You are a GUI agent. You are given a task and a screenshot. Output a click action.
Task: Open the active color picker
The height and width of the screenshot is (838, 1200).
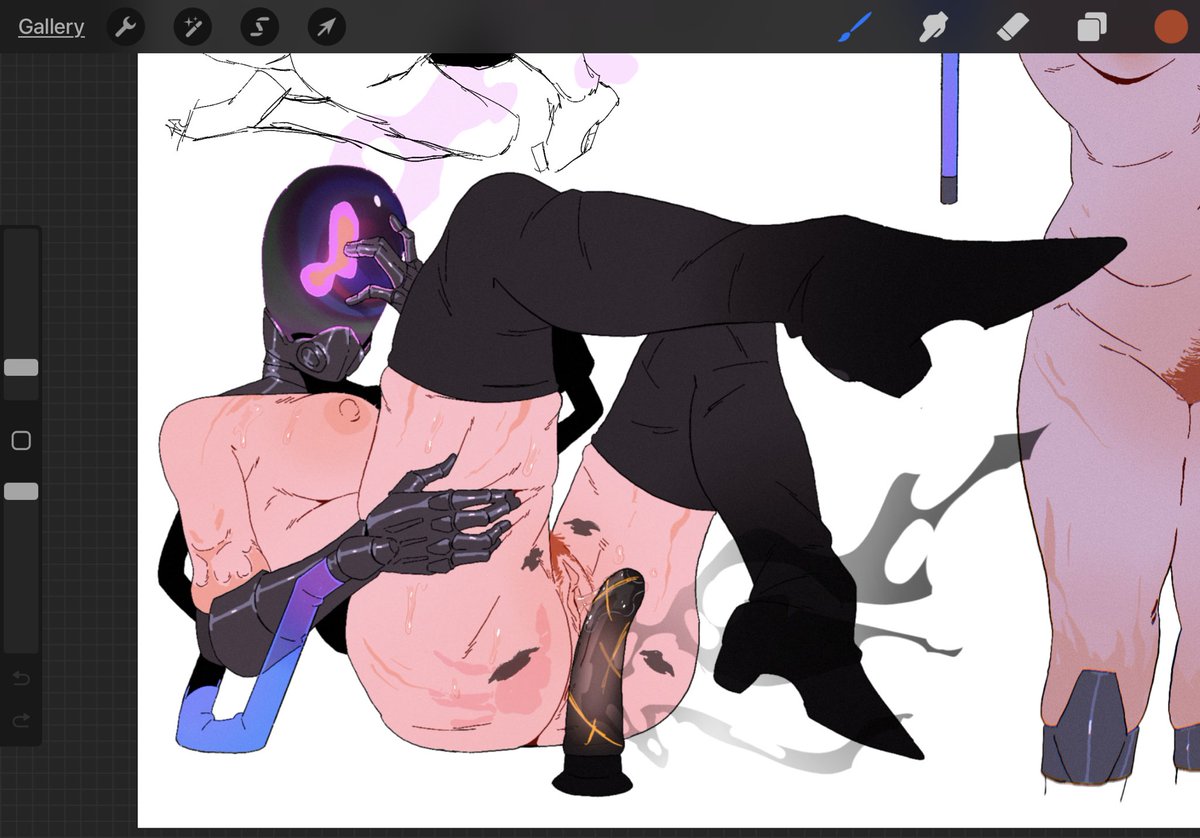tap(1170, 27)
